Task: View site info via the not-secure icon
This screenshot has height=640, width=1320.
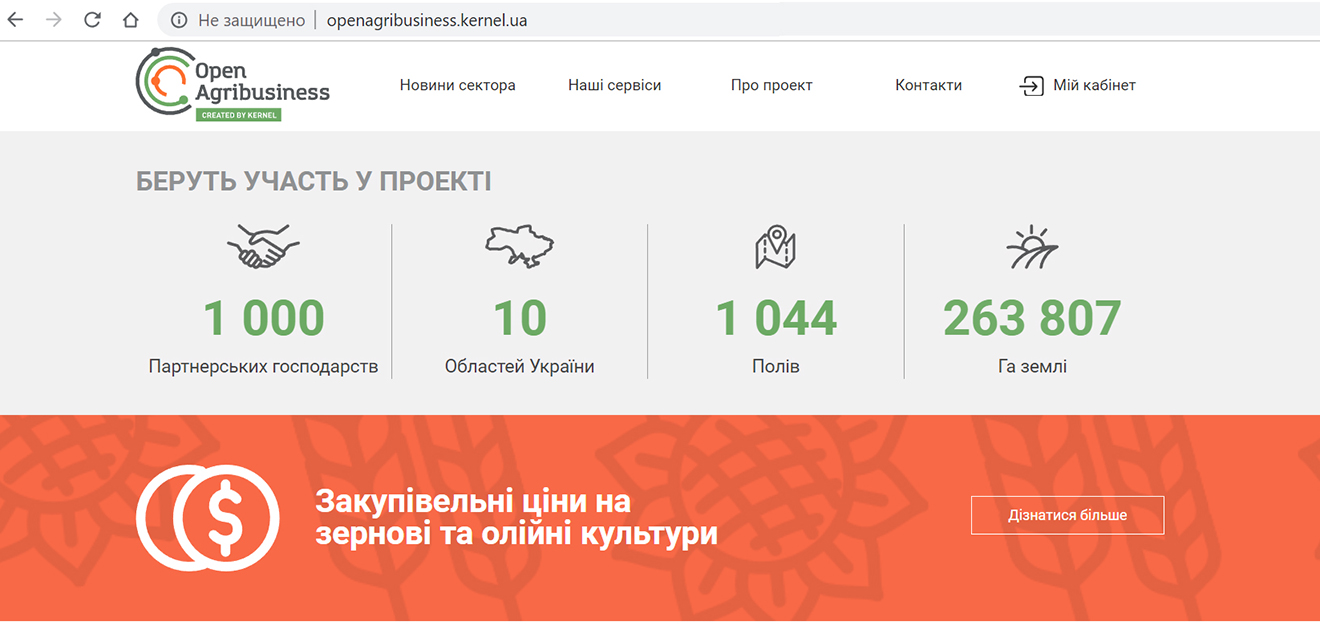Action: tap(179, 20)
